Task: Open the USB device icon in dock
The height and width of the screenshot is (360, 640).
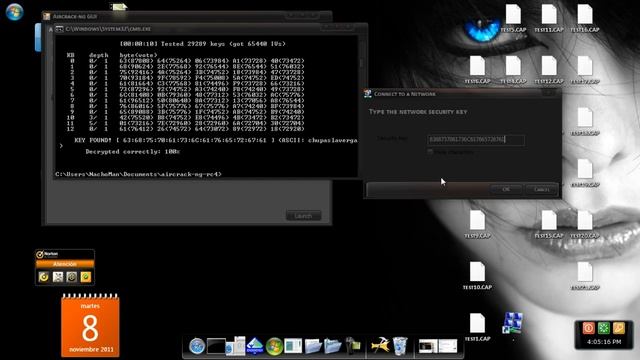Action: tap(353, 345)
